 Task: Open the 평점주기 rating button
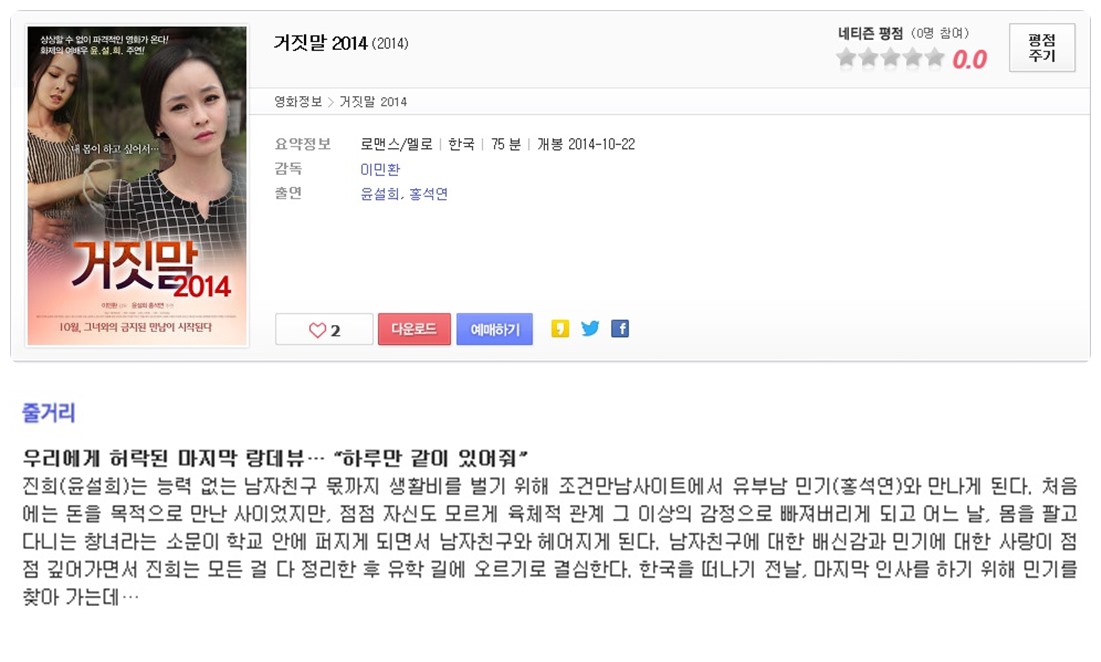(x=1042, y=48)
